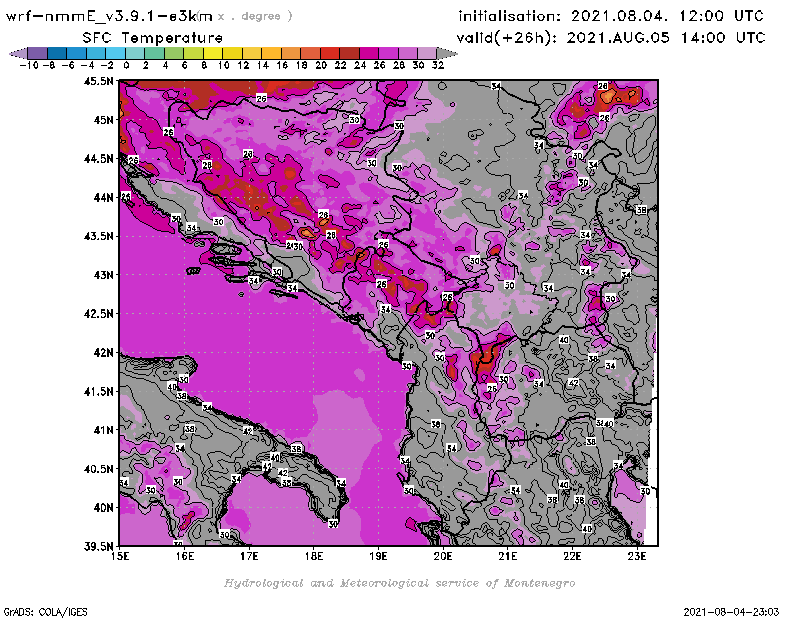Click the red swatch between 20 and 22
This screenshot has height=618, width=800.
coord(330,53)
